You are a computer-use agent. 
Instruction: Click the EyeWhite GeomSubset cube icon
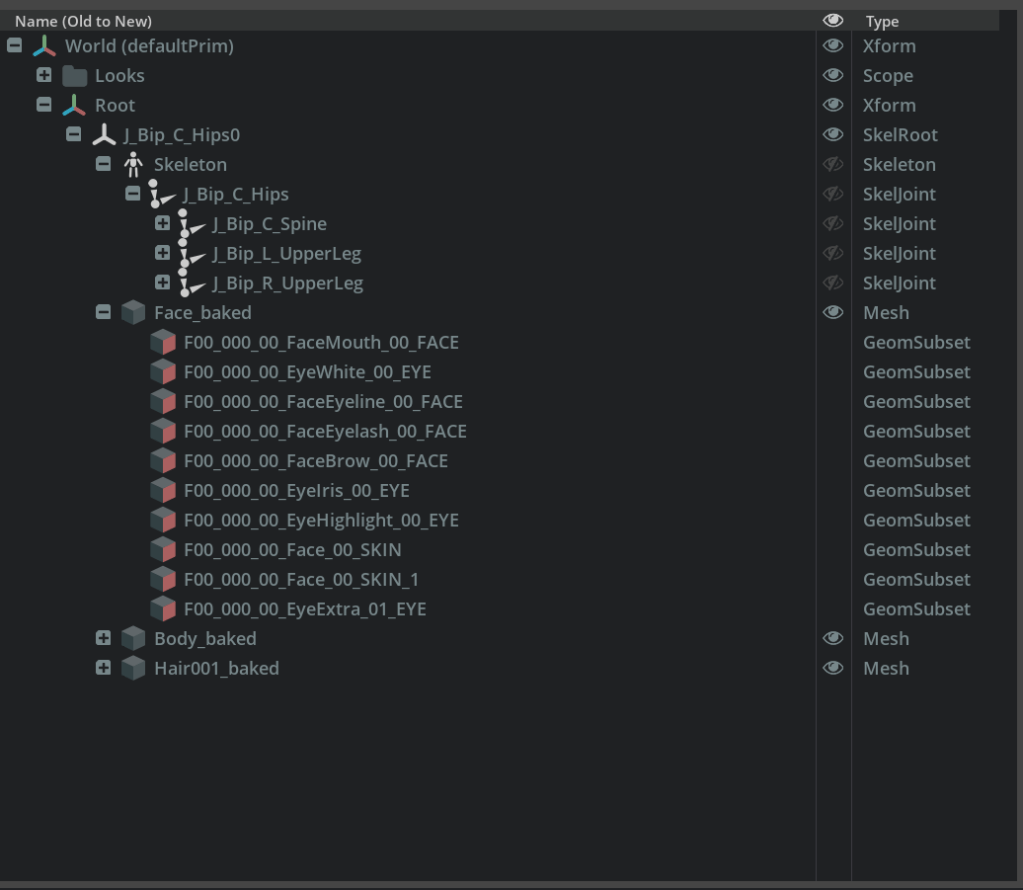pyautogui.click(x=162, y=372)
